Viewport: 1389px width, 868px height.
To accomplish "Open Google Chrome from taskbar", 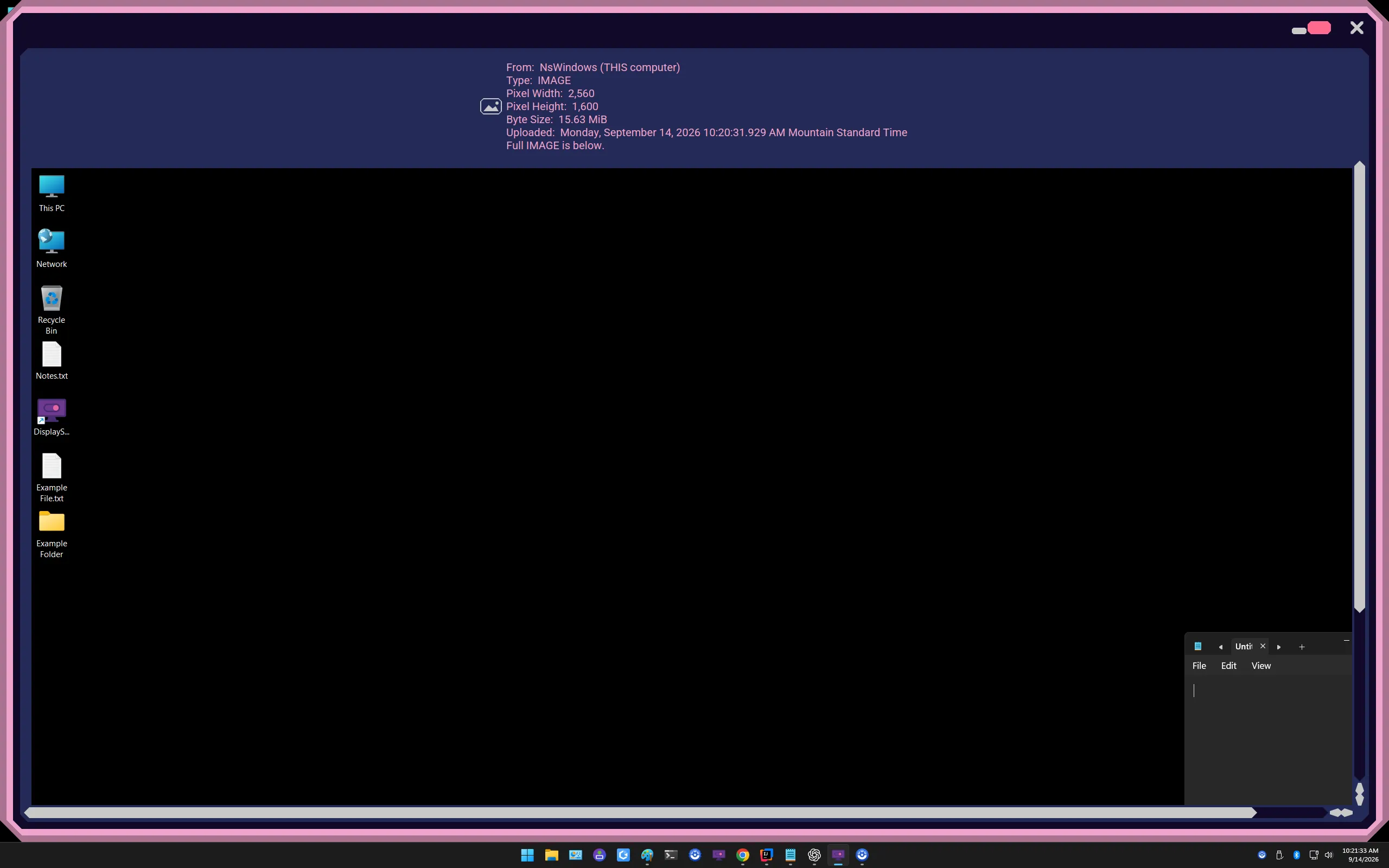I will (743, 855).
